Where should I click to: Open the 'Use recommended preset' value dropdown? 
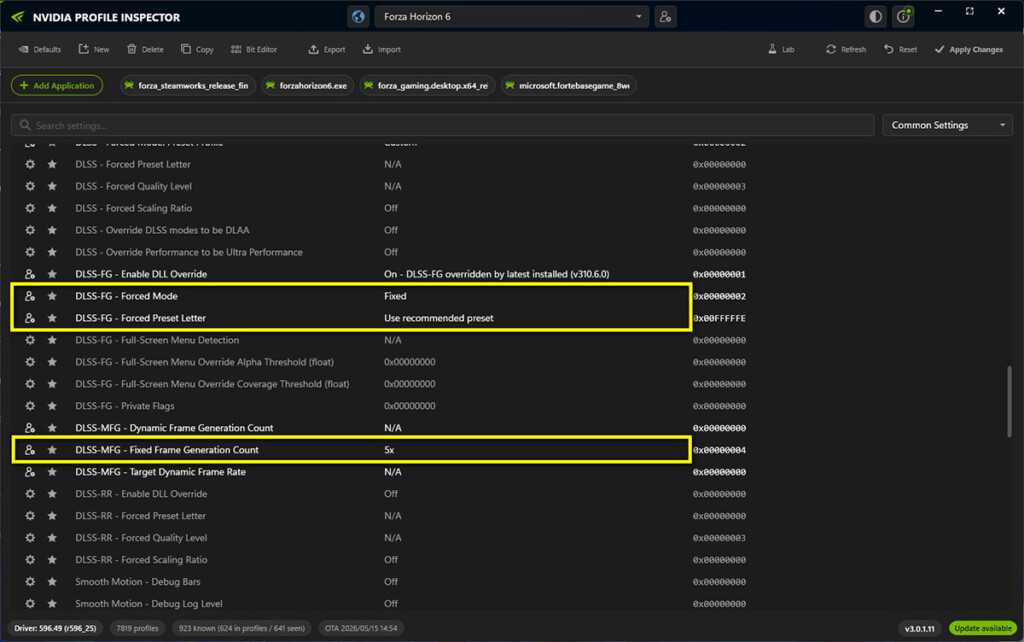(x=439, y=318)
